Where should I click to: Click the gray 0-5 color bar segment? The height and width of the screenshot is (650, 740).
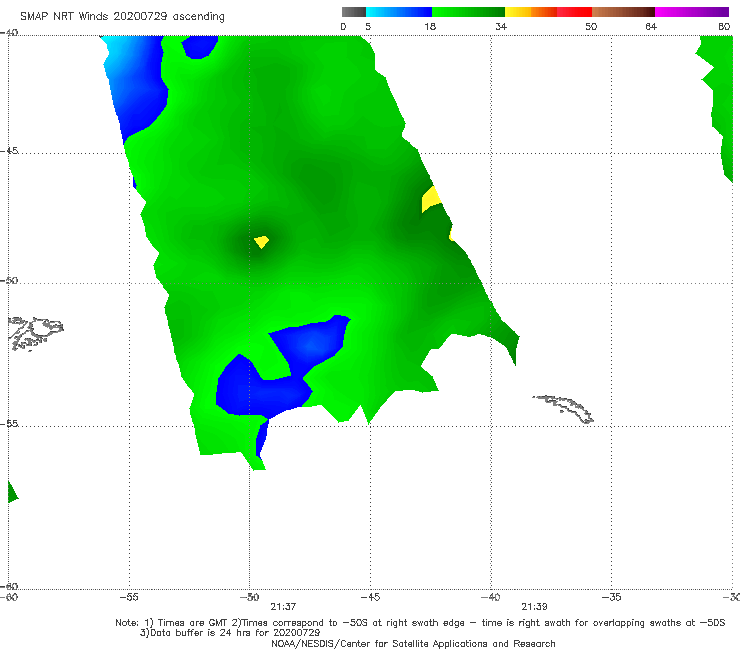(354, 12)
